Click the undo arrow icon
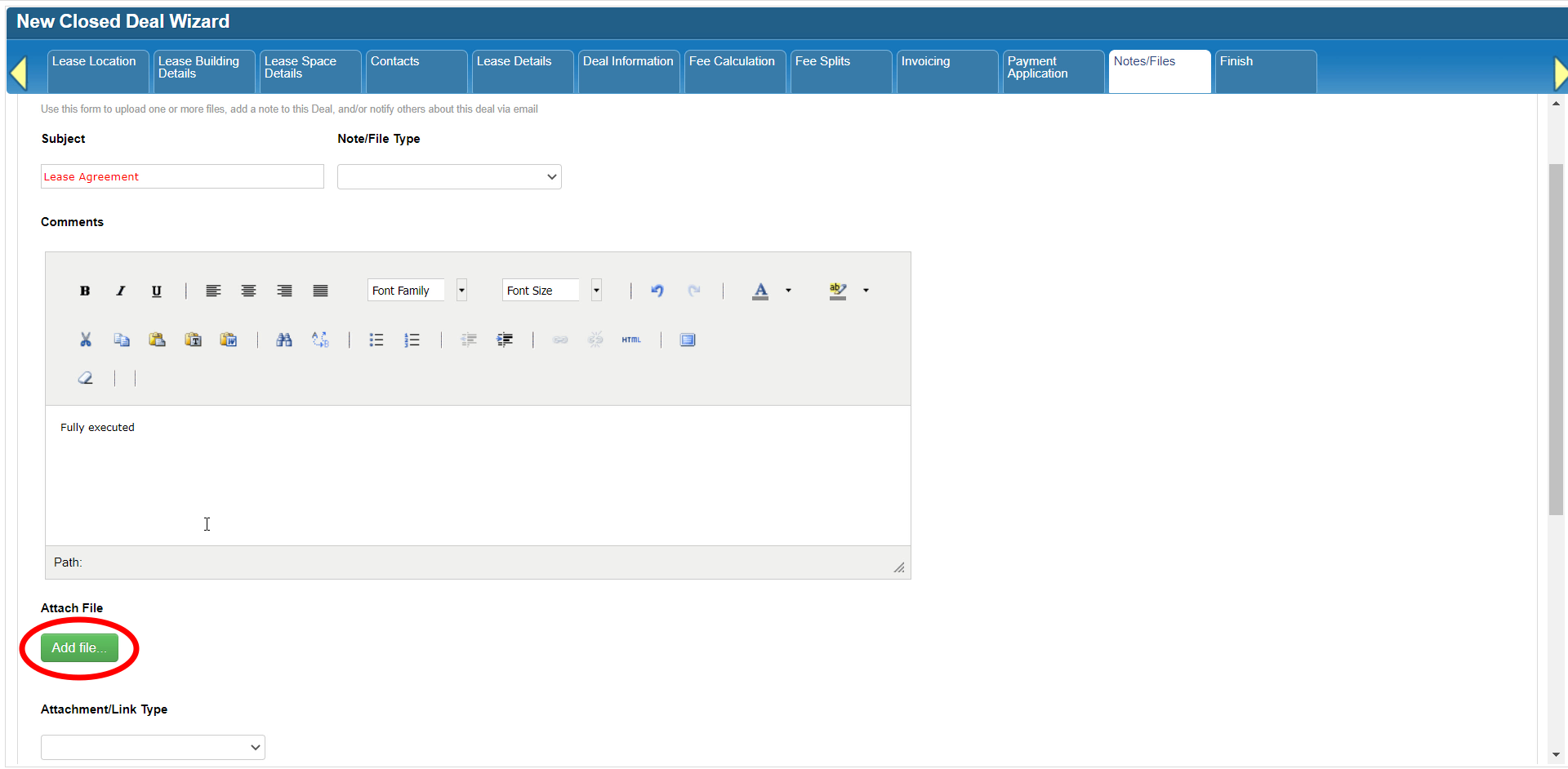This screenshot has width=1568, height=769. click(657, 291)
